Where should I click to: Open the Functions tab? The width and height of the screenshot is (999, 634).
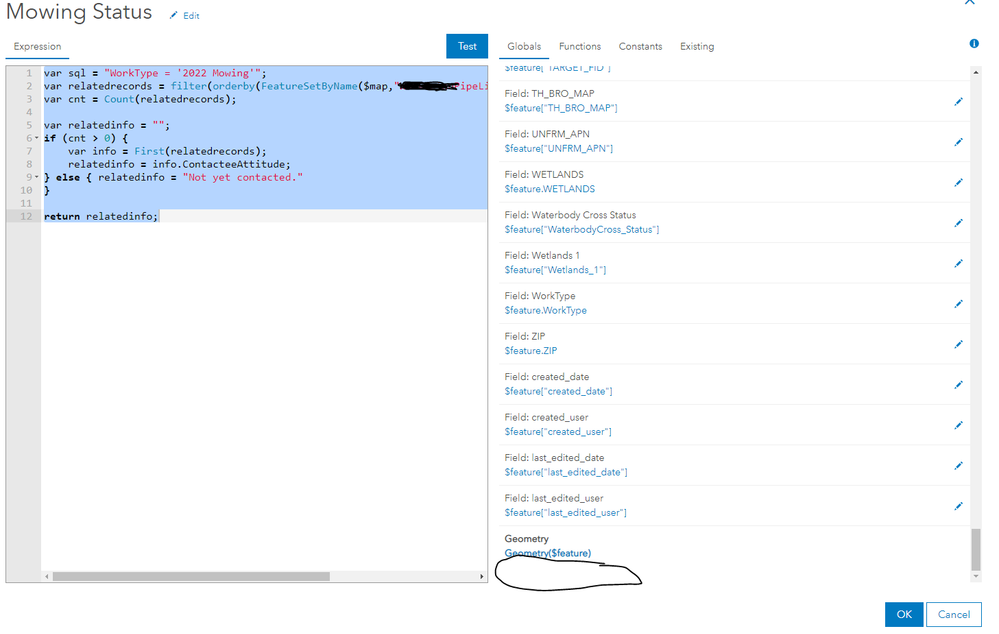coord(580,47)
